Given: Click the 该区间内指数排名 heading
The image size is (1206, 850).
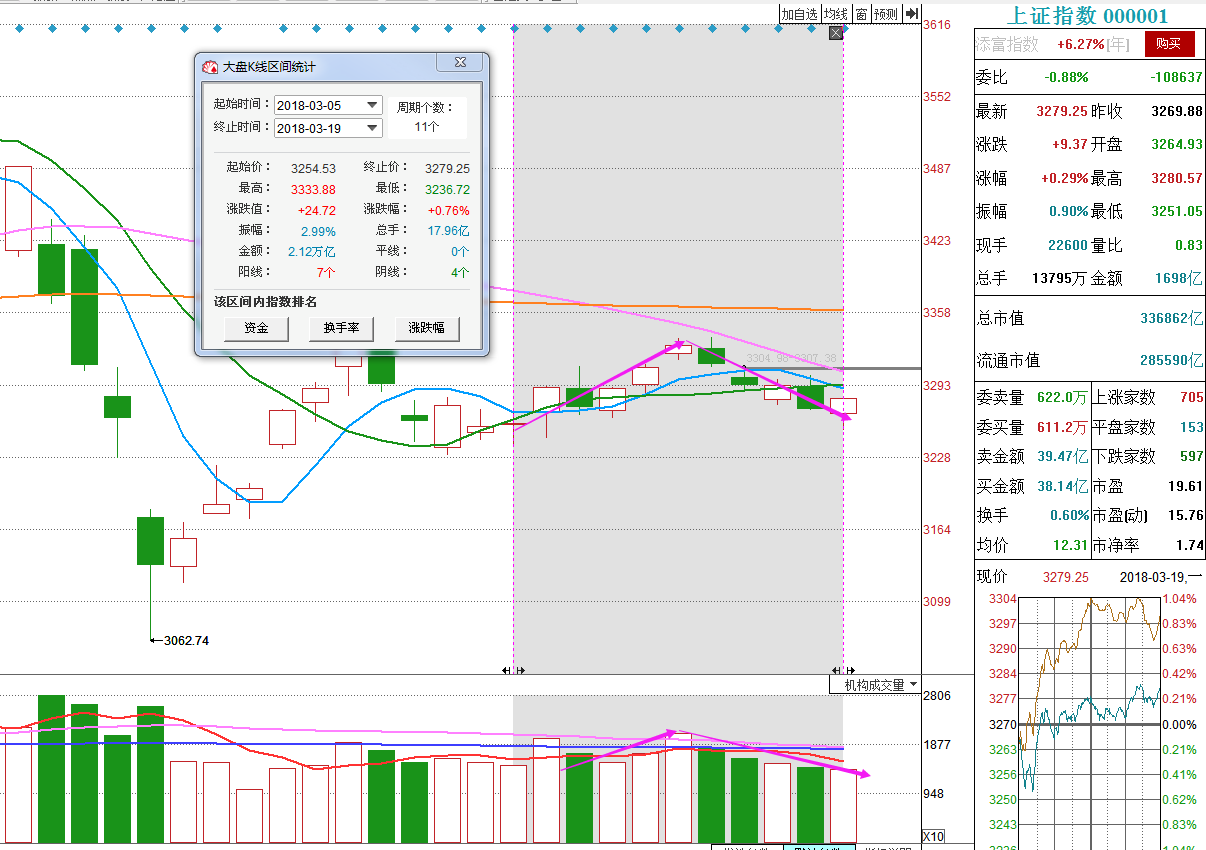Looking at the screenshot, I should 265,302.
